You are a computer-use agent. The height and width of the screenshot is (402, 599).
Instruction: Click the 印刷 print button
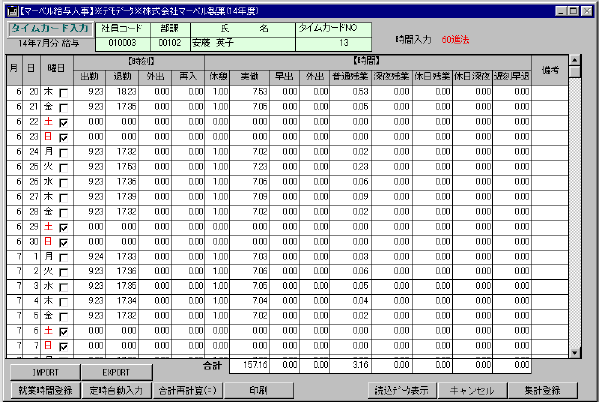pos(259,390)
